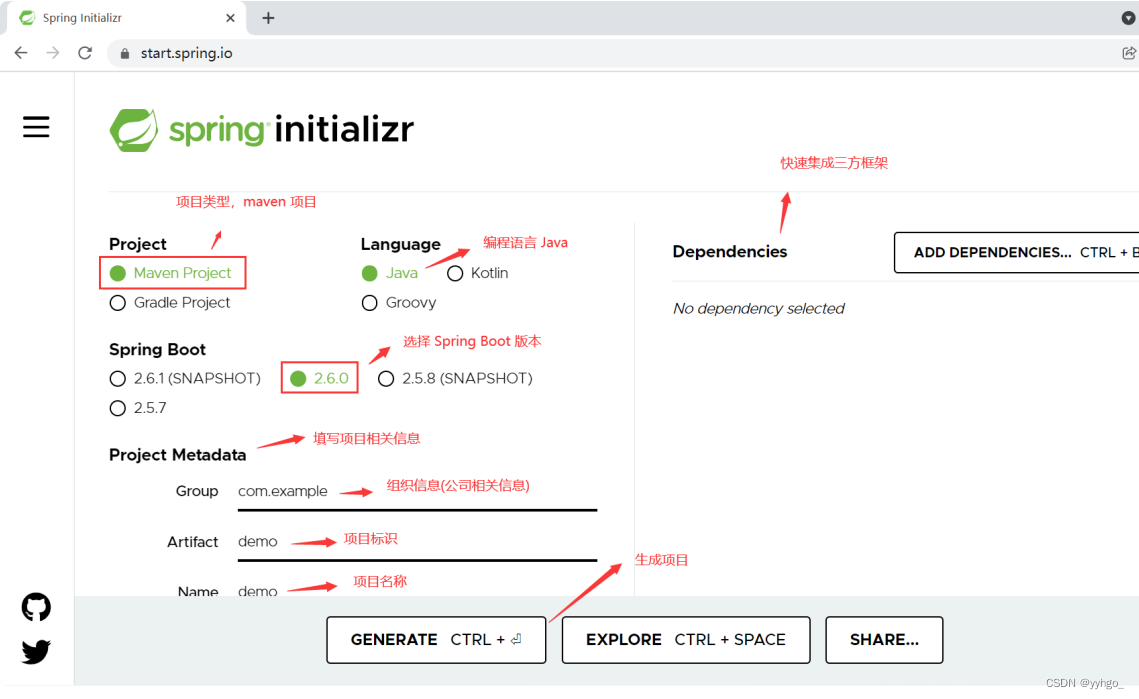
Task: Click the Name input field
Action: pyautogui.click(x=417, y=590)
